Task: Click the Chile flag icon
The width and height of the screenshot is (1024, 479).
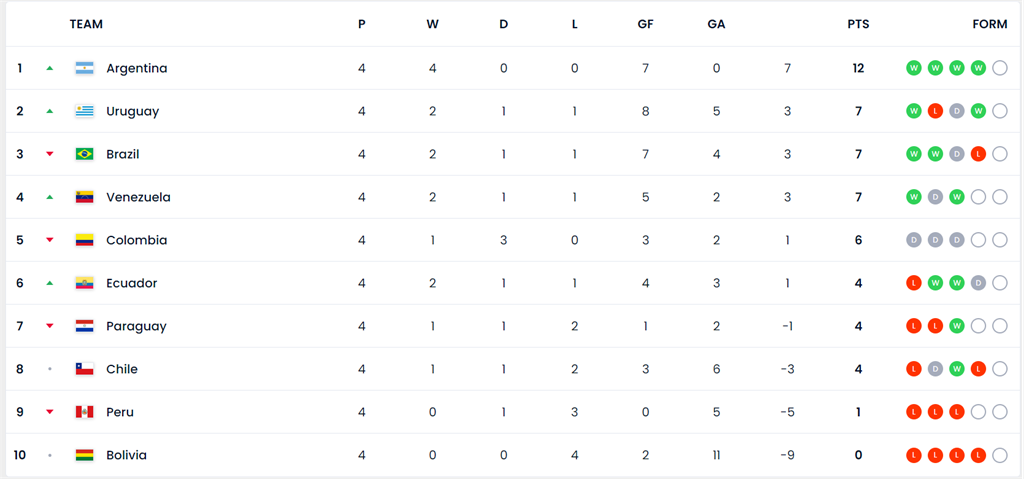Action: coord(84,369)
